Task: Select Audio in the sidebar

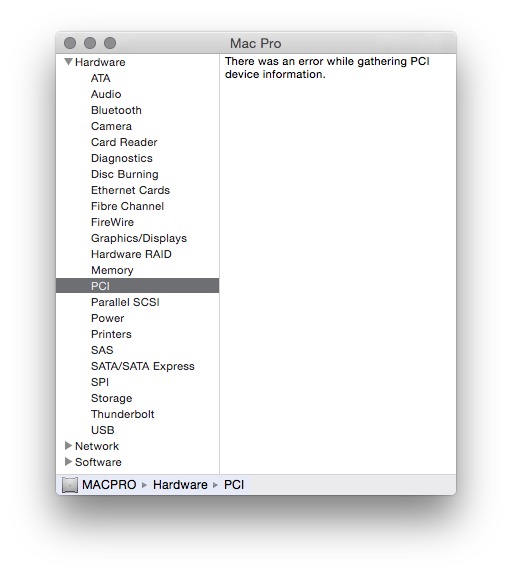Action: click(x=106, y=94)
